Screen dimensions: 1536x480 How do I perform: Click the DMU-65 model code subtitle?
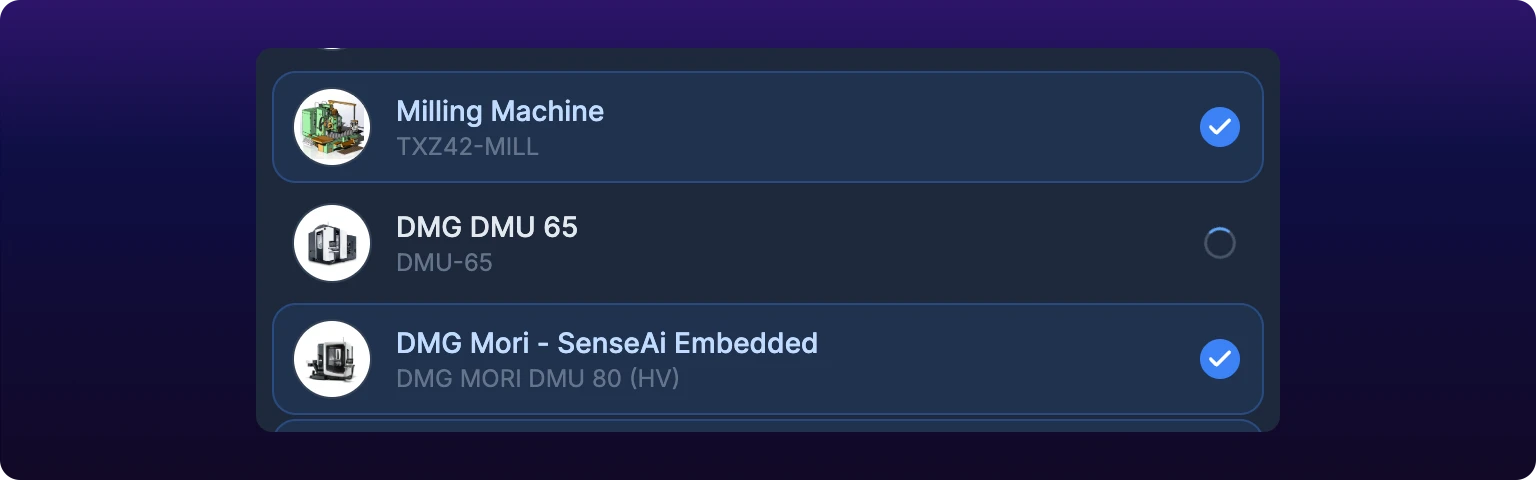(445, 263)
